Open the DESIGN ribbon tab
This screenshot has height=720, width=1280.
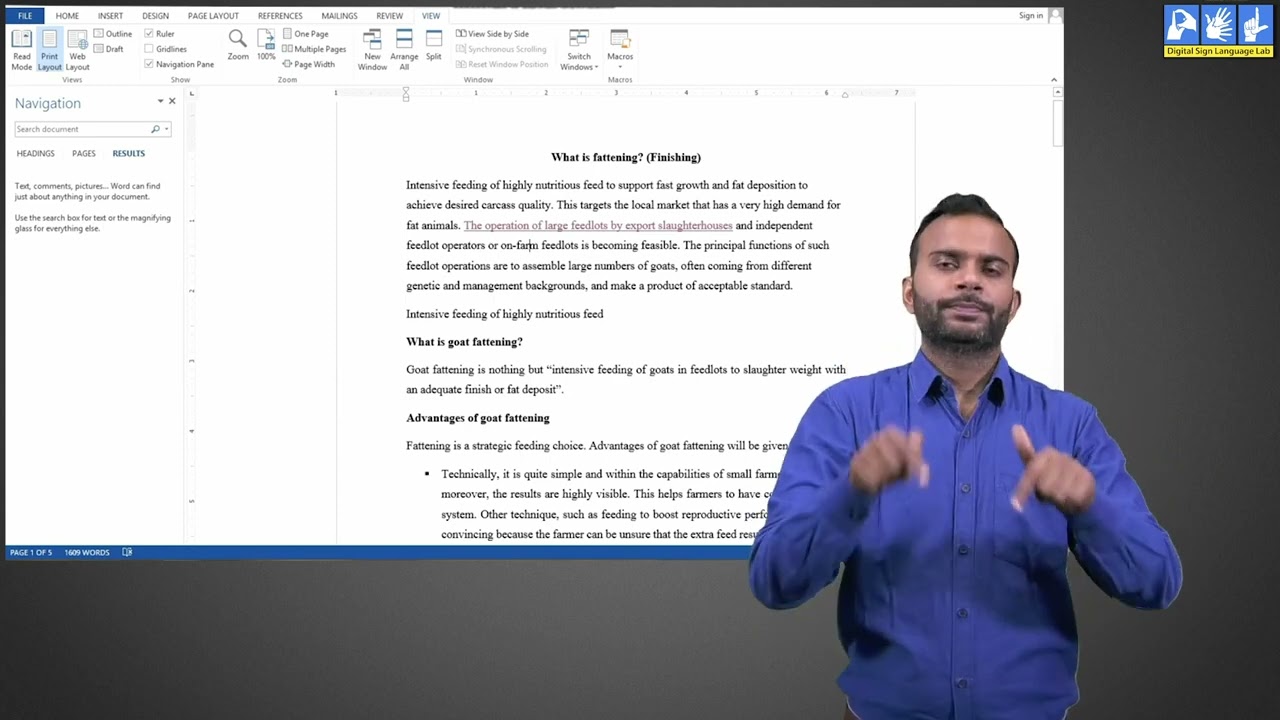click(x=155, y=16)
